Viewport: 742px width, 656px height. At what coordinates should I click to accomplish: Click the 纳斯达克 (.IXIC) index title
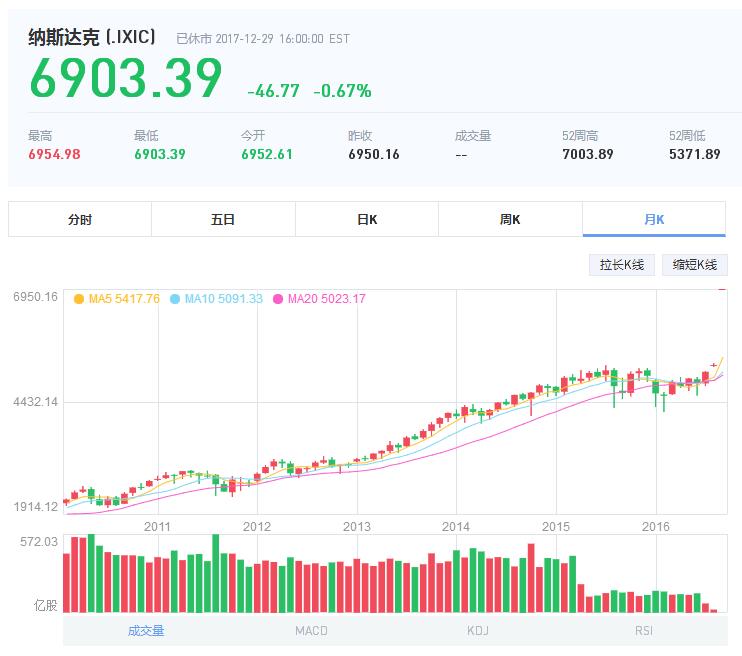(x=92, y=37)
